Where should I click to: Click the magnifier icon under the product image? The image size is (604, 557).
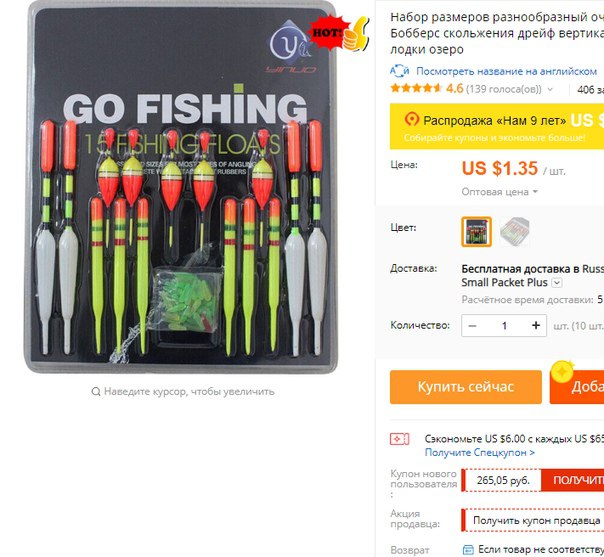[x=96, y=391]
